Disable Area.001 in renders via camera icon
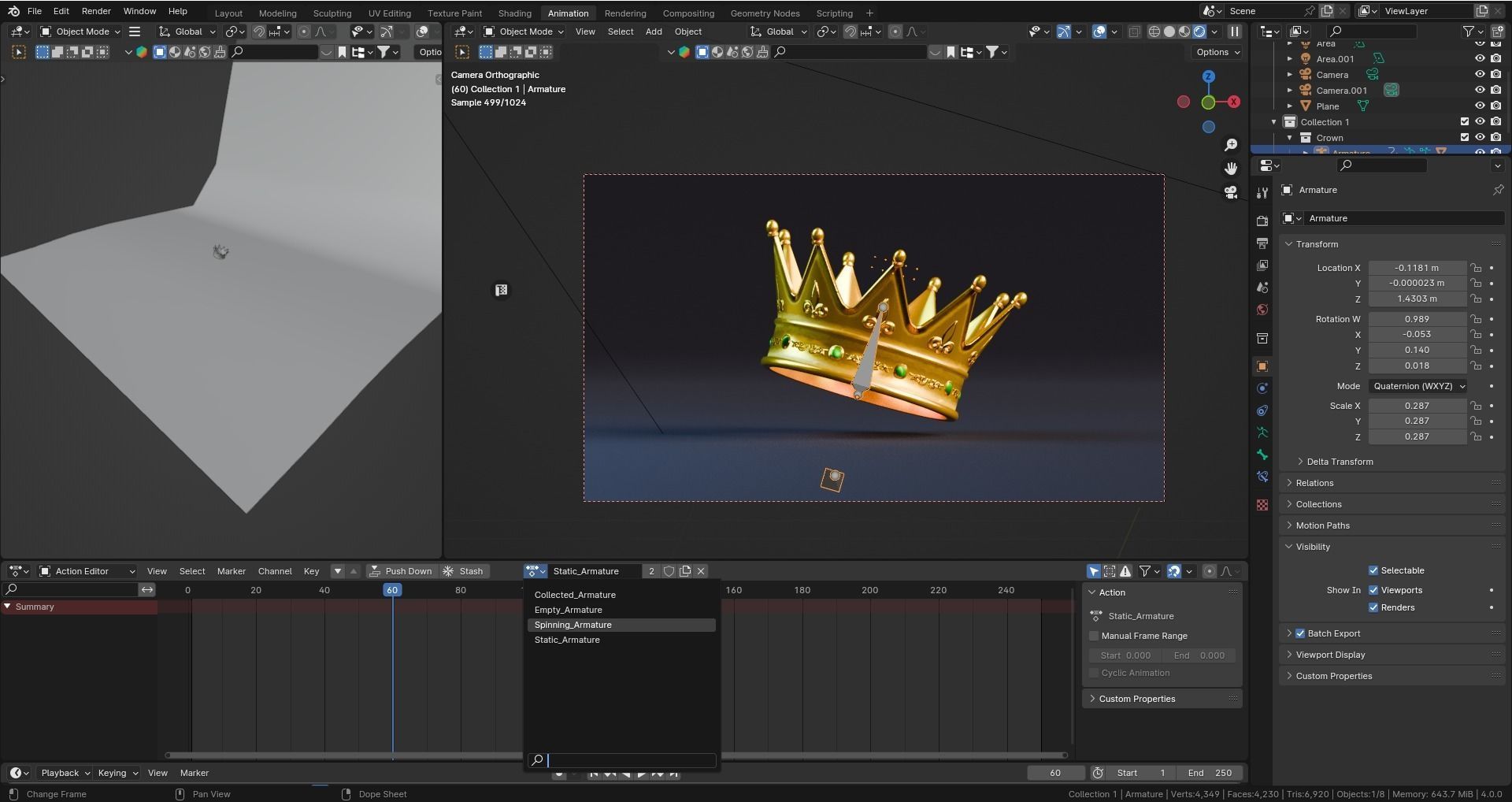 click(1495, 58)
